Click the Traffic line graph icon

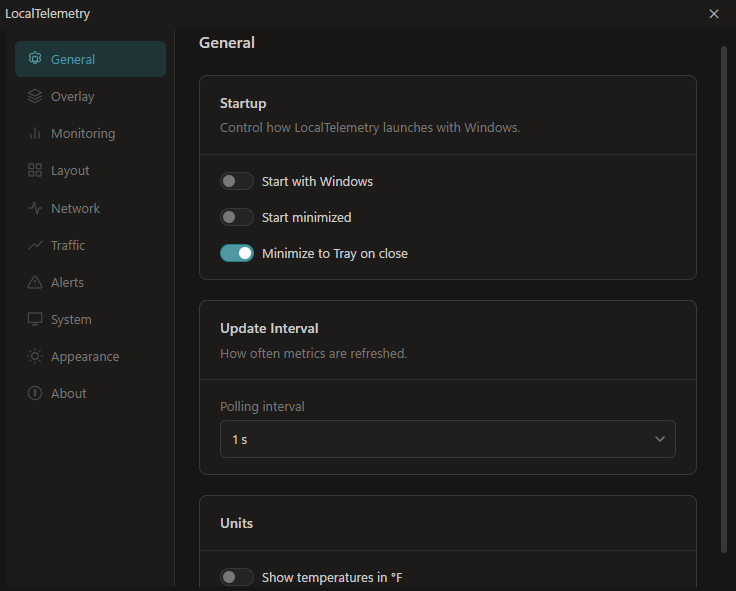pyautogui.click(x=35, y=245)
